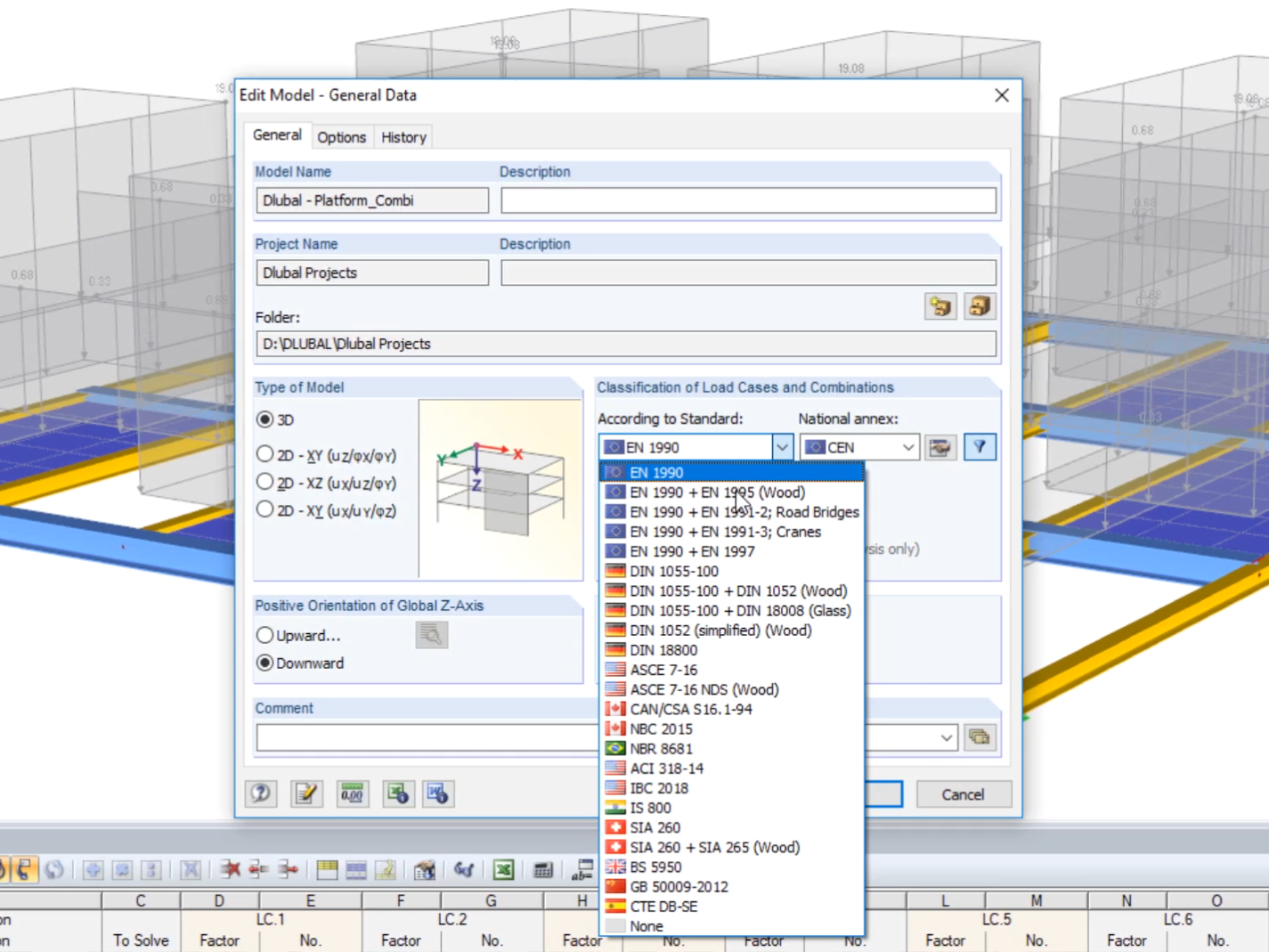The height and width of the screenshot is (952, 1269).
Task: Switch to the Options tab
Action: pyautogui.click(x=342, y=137)
